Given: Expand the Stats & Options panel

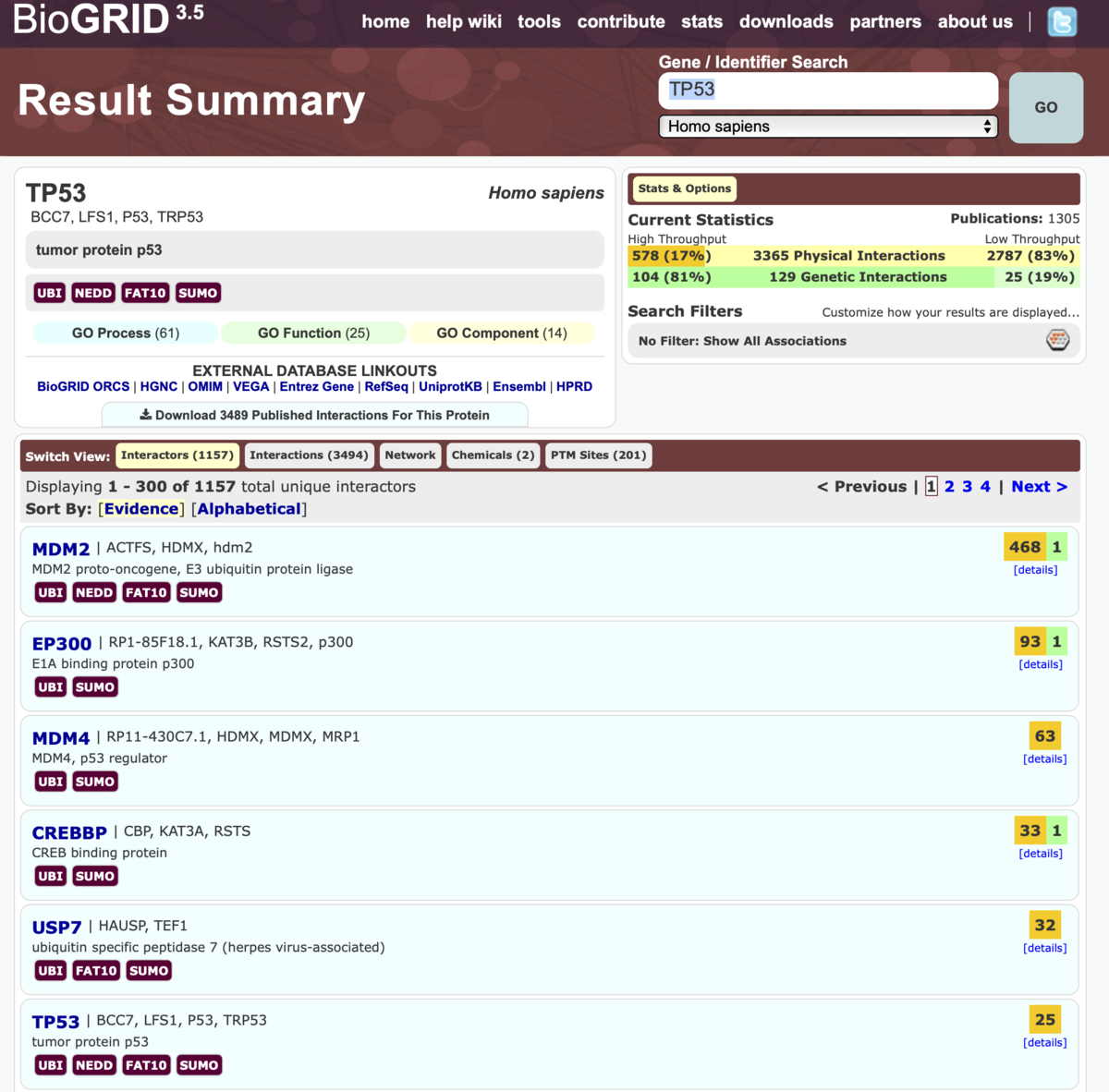Looking at the screenshot, I should (683, 188).
